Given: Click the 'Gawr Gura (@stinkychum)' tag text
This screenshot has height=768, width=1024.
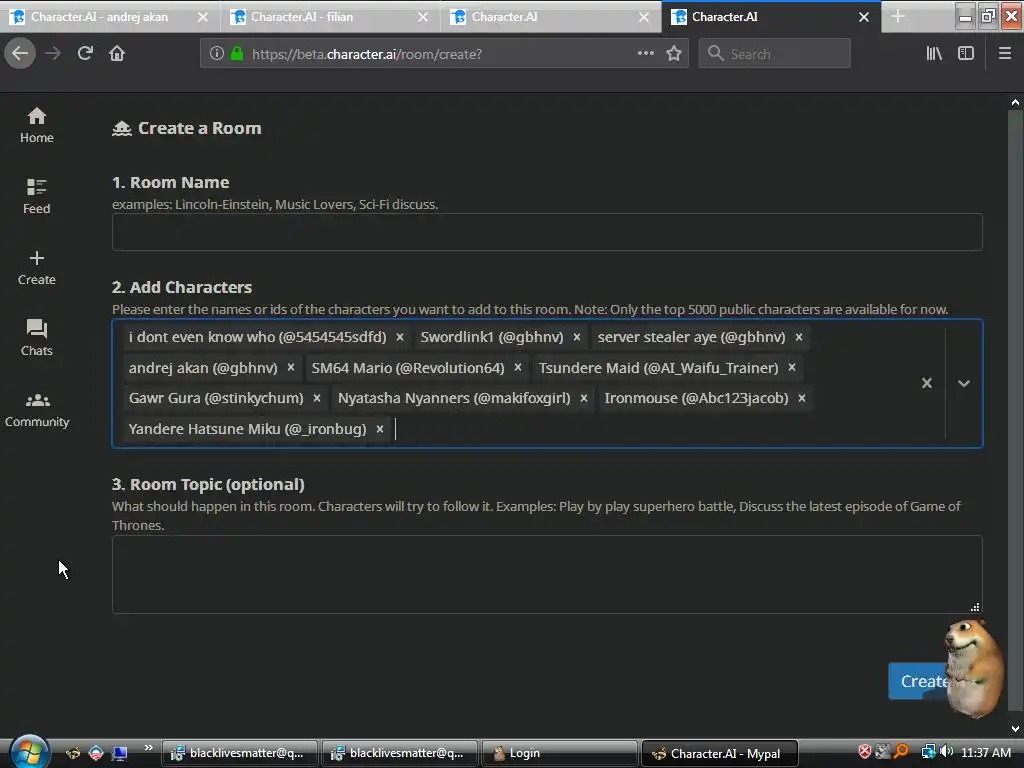Looking at the screenshot, I should tap(216, 398).
